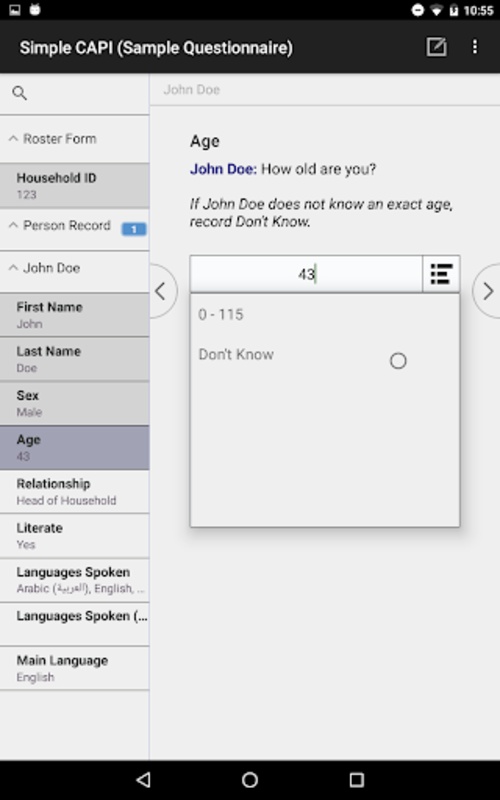The height and width of the screenshot is (800, 500).
Task: Go to next question arrow
Action: [x=487, y=291]
